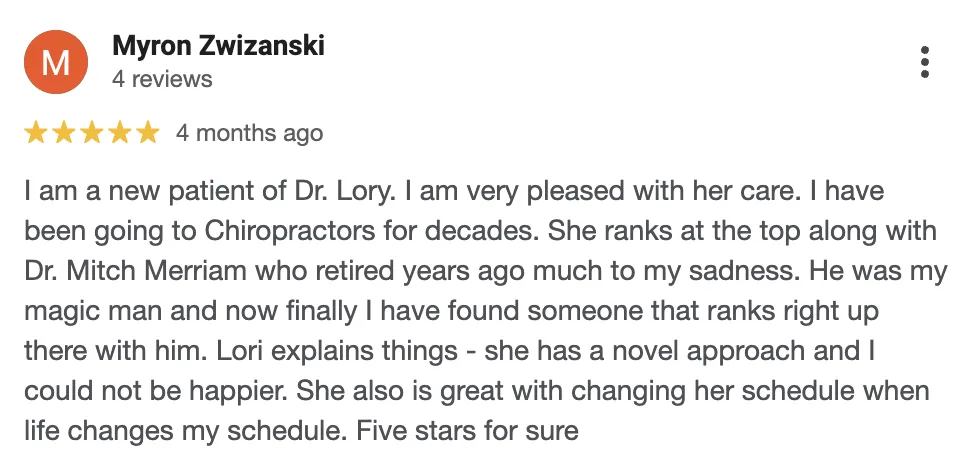The width and height of the screenshot is (968, 474).
Task: Click the "4 reviews" count text
Action: coord(162,79)
